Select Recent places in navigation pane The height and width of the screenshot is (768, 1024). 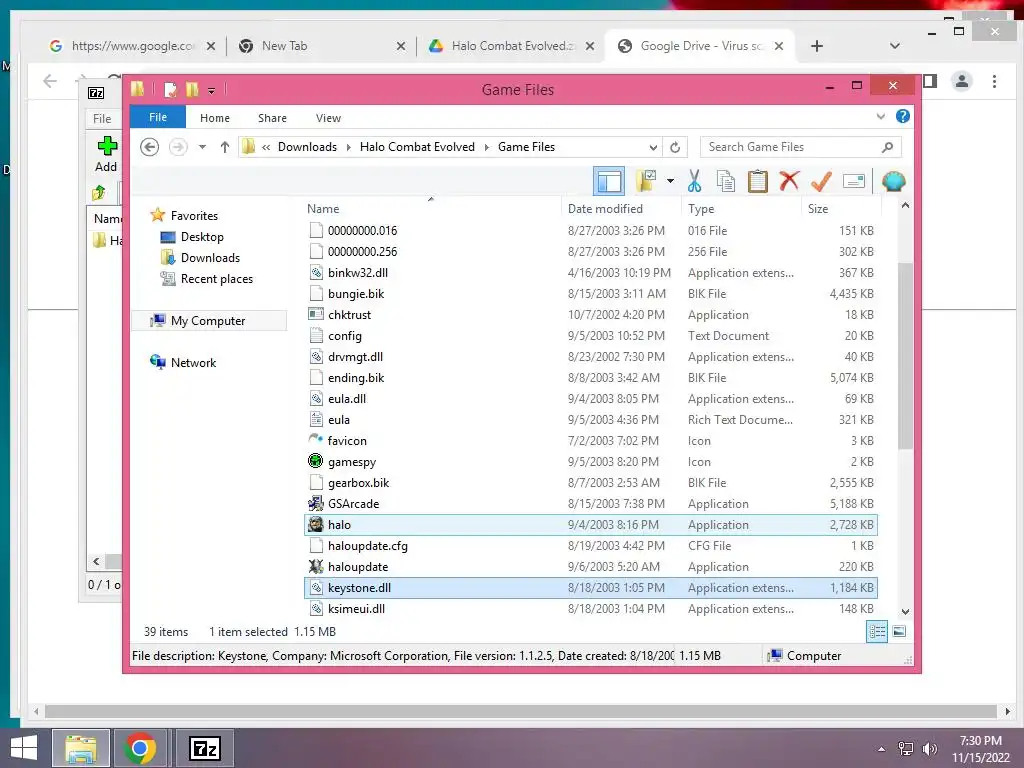216,278
